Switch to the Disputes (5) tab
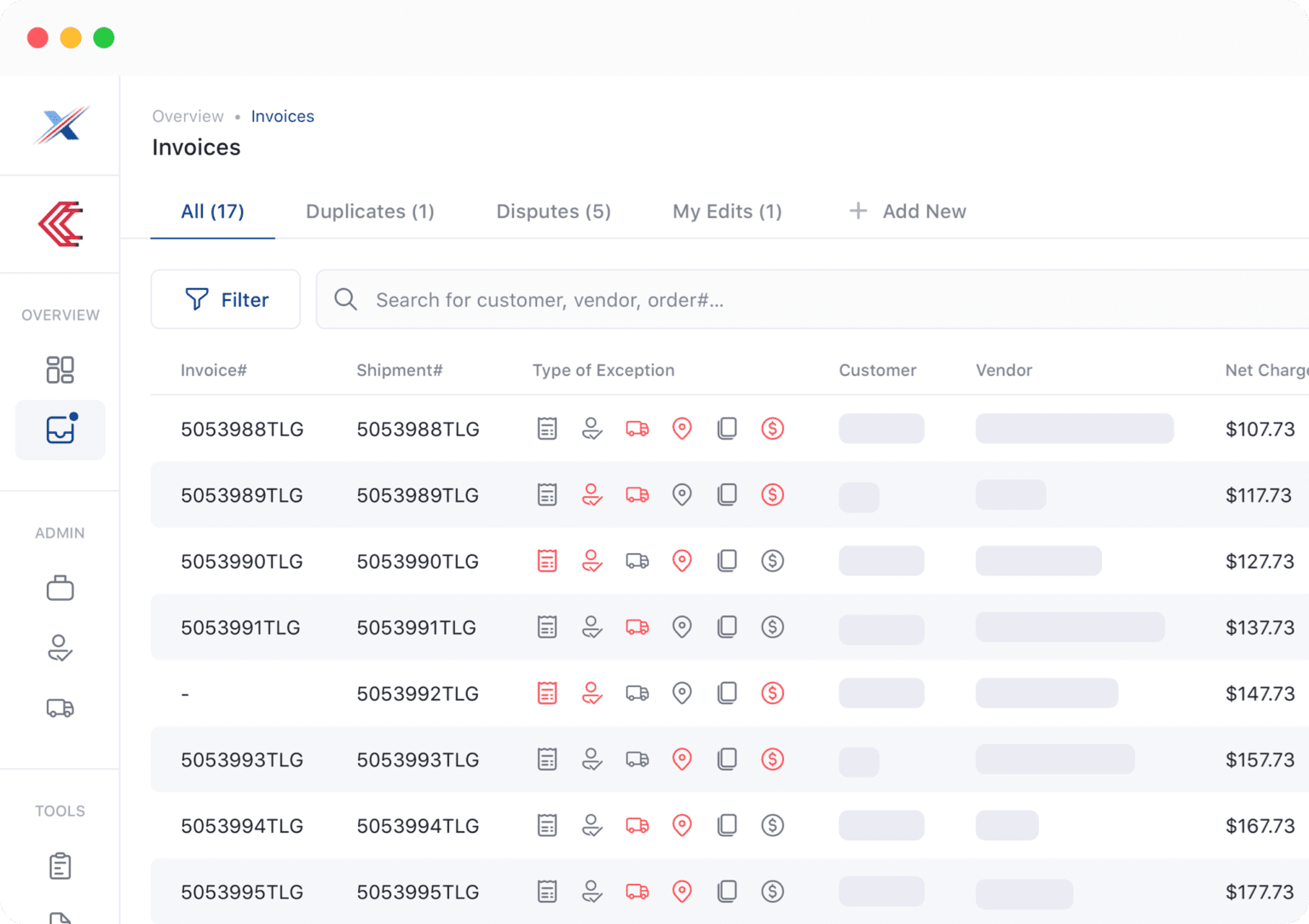This screenshot has width=1309, height=924. (x=553, y=211)
